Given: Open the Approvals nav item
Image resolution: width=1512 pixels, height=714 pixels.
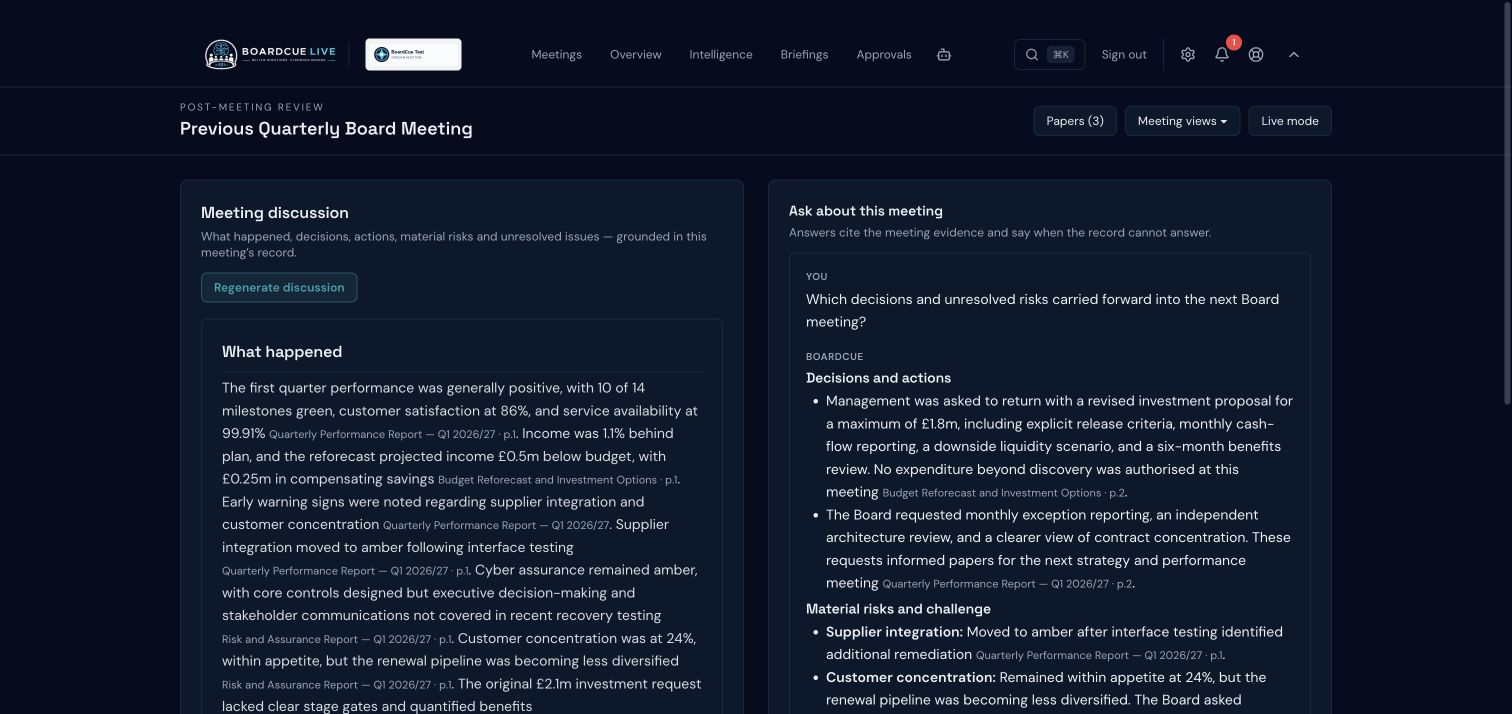Looking at the screenshot, I should (x=884, y=55).
